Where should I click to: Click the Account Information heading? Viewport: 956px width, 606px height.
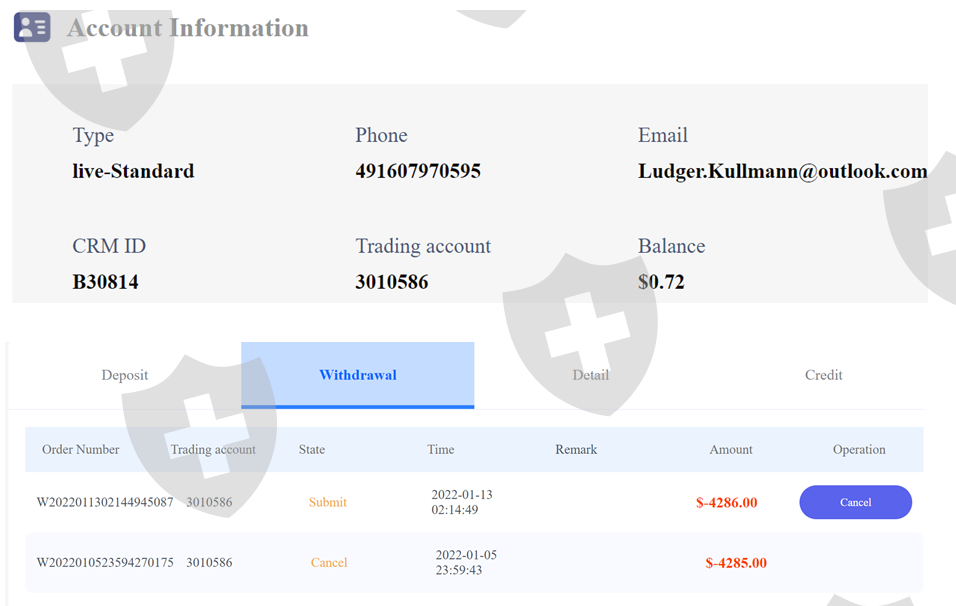pyautogui.click(x=188, y=28)
